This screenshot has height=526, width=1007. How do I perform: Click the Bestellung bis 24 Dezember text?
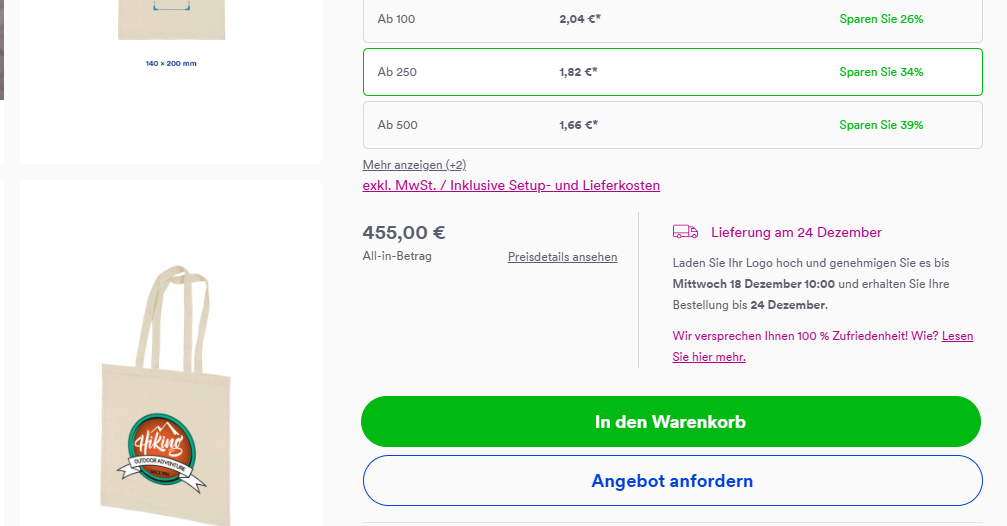[750, 305]
